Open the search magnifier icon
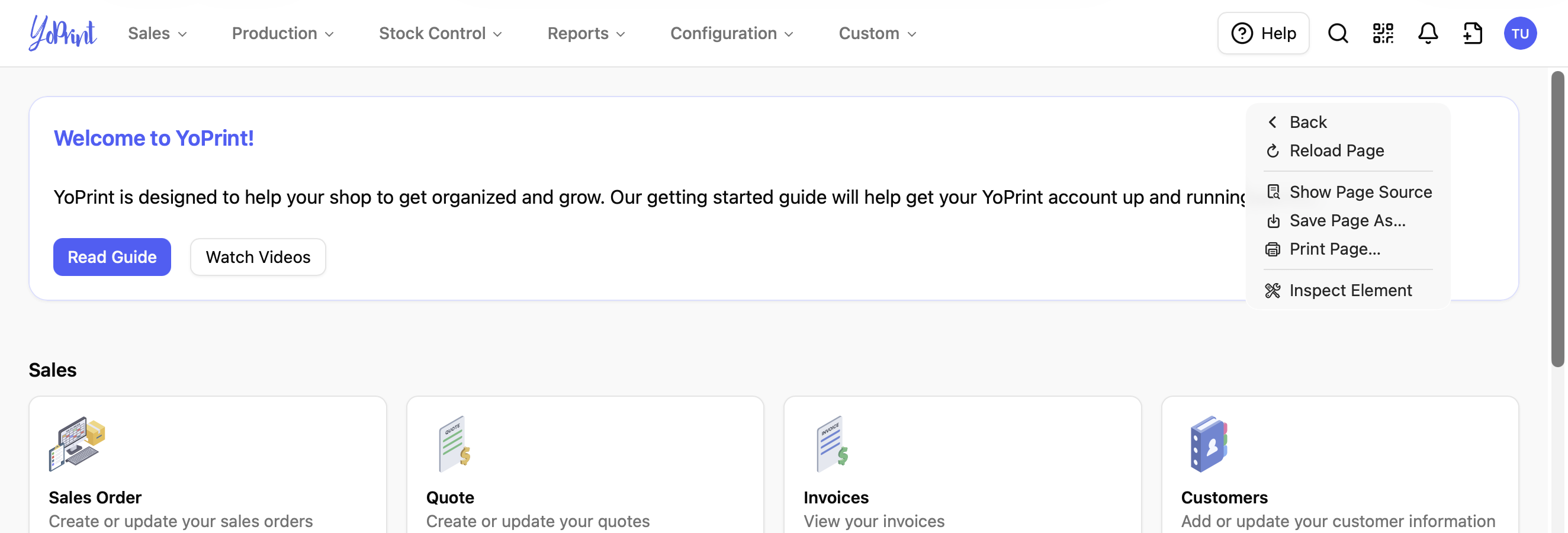The height and width of the screenshot is (533, 1568). click(1338, 33)
